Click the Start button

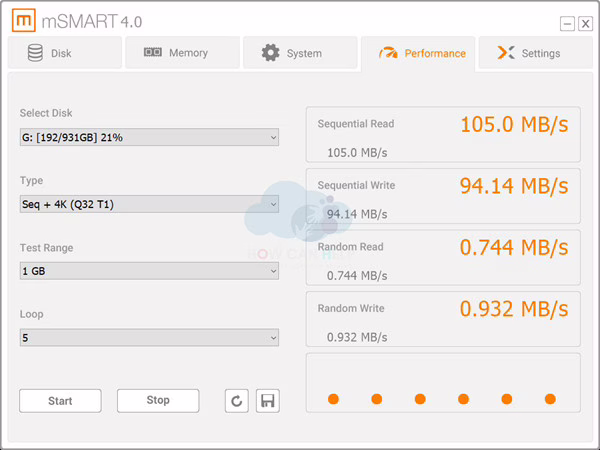[x=60, y=401]
